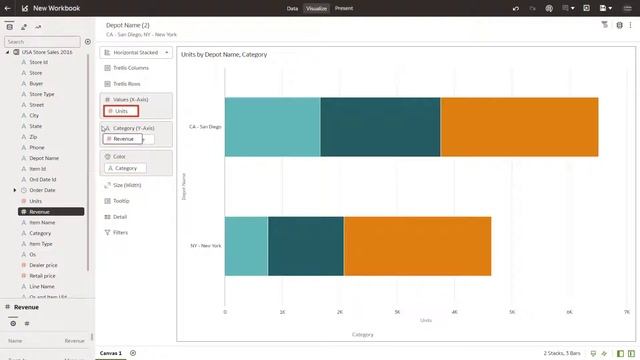Click the orange NY - New York bar segment

point(418,246)
